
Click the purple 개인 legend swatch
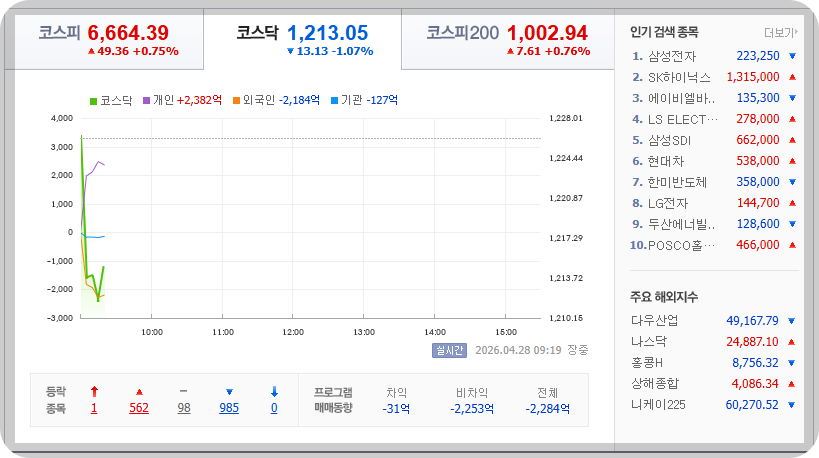point(147,100)
